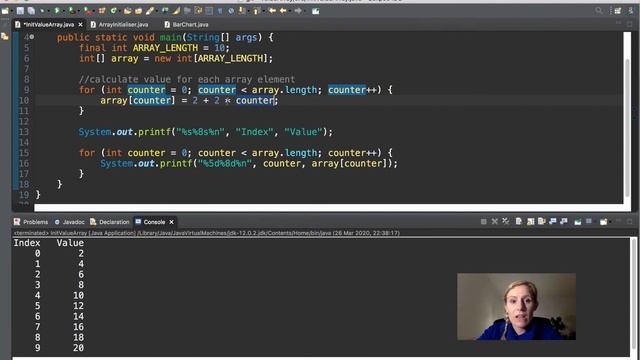Image resolution: width=640 pixels, height=360 pixels.
Task: Switch to Java perspective icon at far right
Action: click(631, 11)
